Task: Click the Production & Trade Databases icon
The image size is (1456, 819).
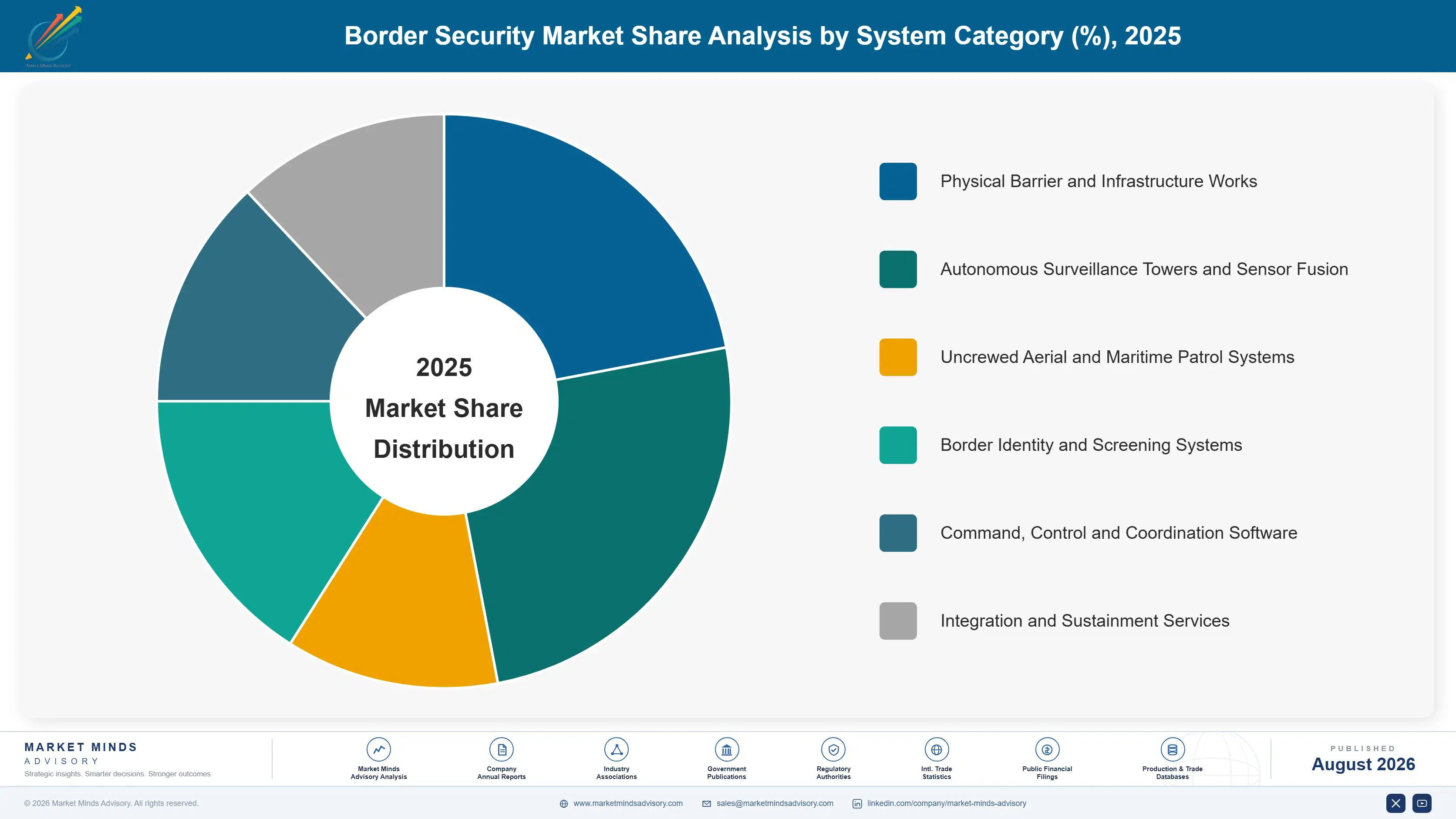Action: click(1172, 749)
